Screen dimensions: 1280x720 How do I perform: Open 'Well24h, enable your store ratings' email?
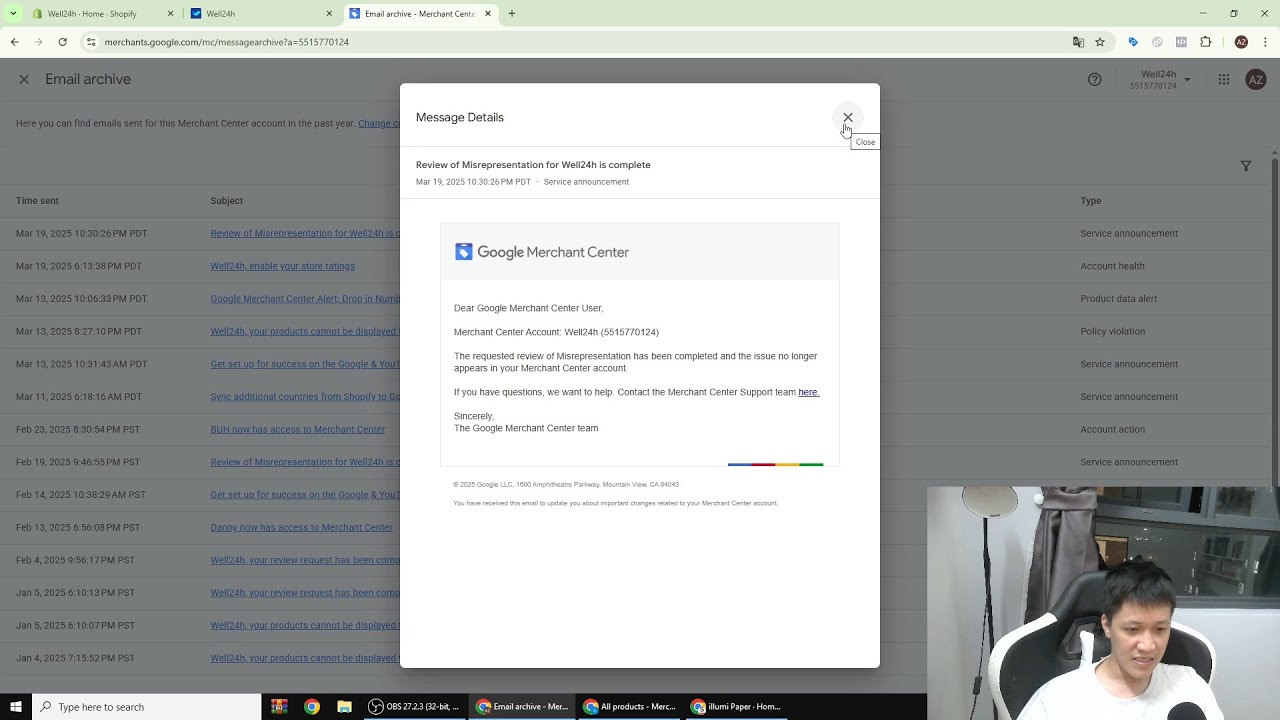282,266
